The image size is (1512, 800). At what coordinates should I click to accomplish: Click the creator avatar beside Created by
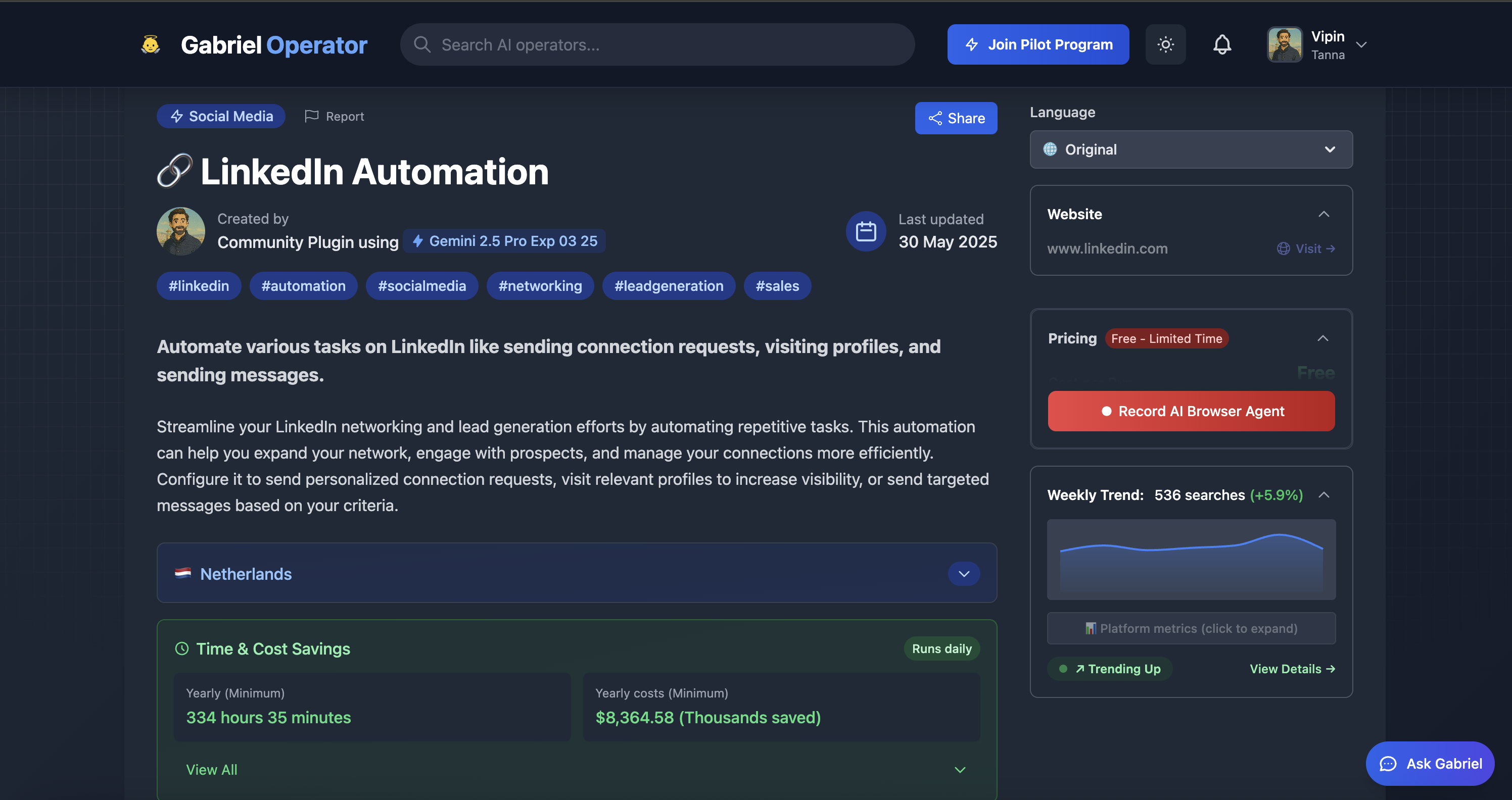click(181, 231)
